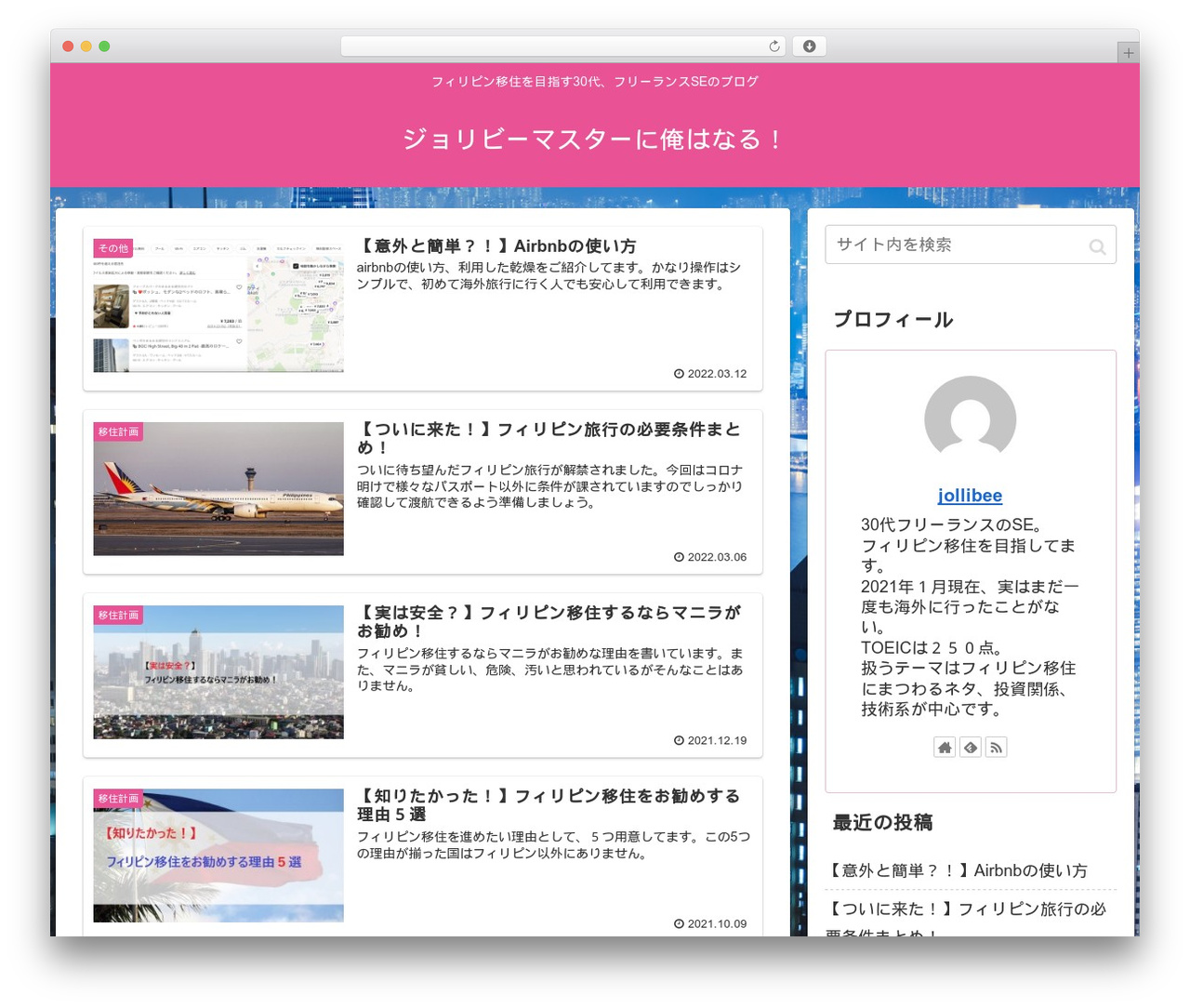This screenshot has height=1008, width=1190.
Task: Click the Philippine flag article thumbnail
Action: [x=218, y=855]
